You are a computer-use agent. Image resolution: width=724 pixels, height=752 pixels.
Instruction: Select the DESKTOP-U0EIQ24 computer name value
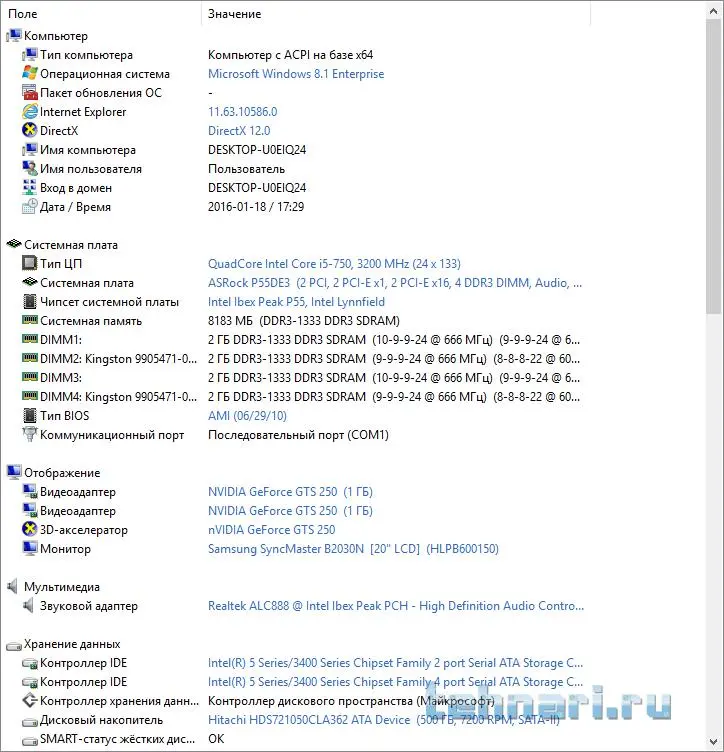point(257,150)
